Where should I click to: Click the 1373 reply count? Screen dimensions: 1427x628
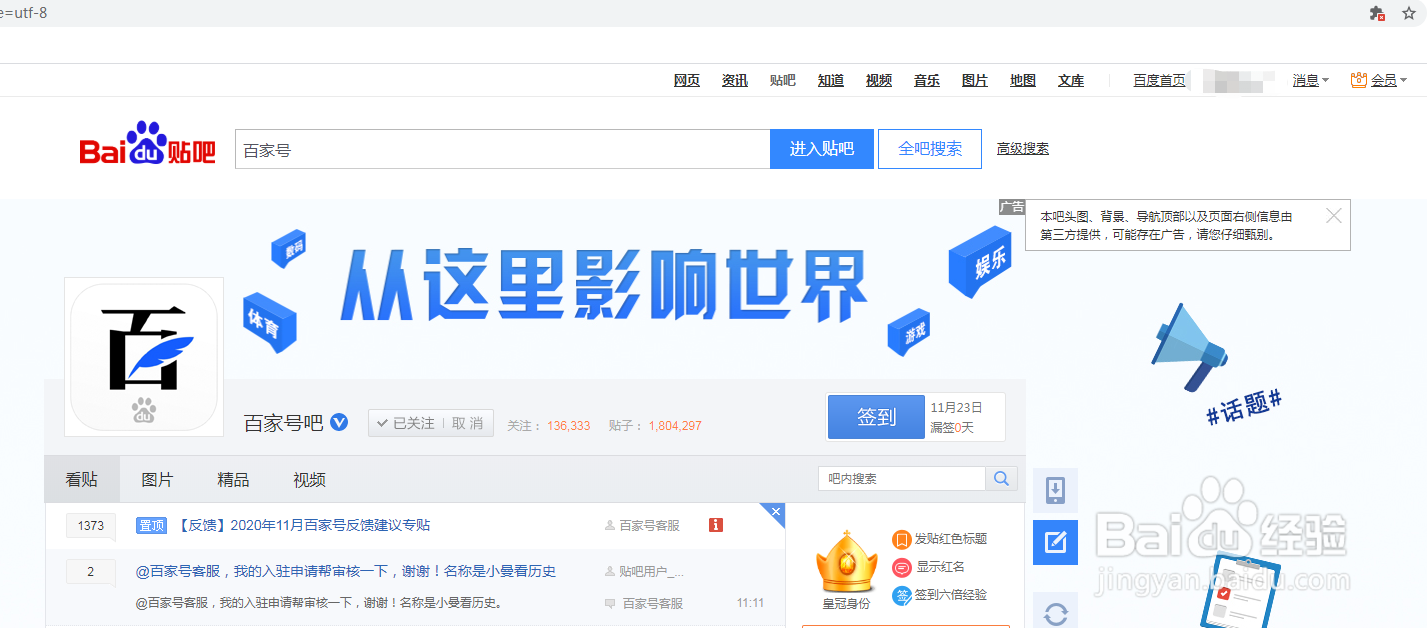coord(91,526)
